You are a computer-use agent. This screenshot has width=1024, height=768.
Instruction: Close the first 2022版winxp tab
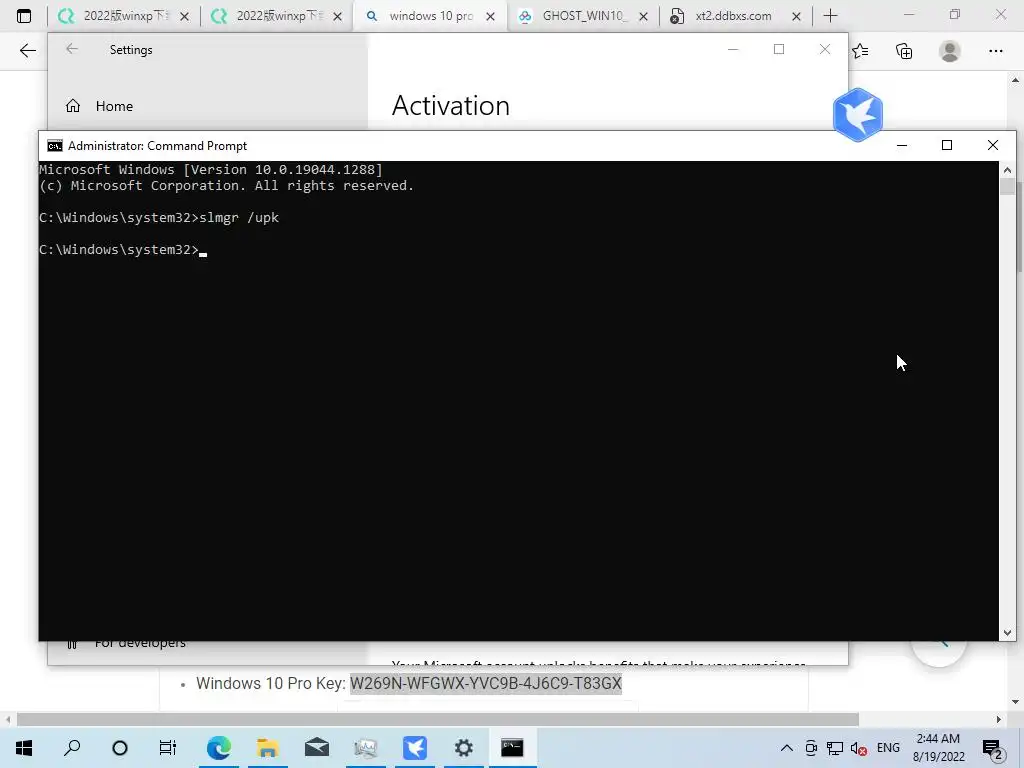184,16
